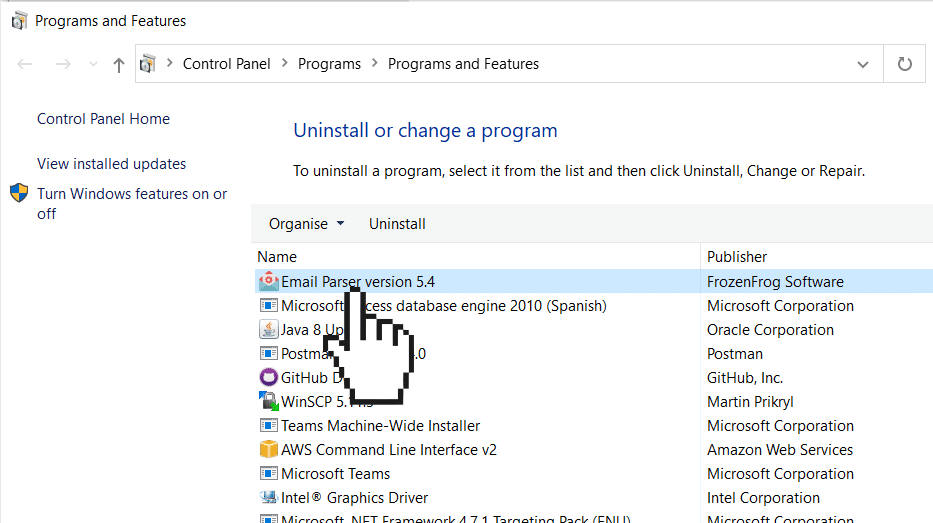This screenshot has width=933, height=523.
Task: Refresh the programs list
Action: pos(904,64)
